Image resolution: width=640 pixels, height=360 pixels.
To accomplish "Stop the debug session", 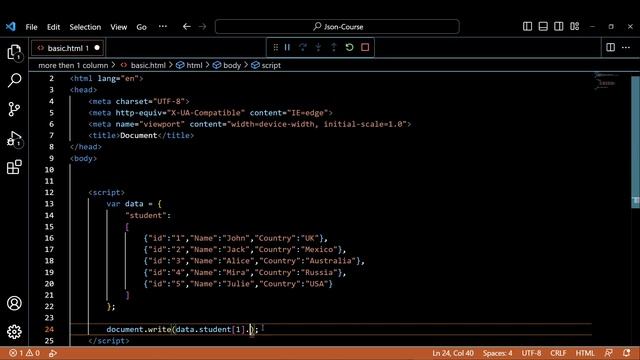I will pyautogui.click(x=365, y=47).
